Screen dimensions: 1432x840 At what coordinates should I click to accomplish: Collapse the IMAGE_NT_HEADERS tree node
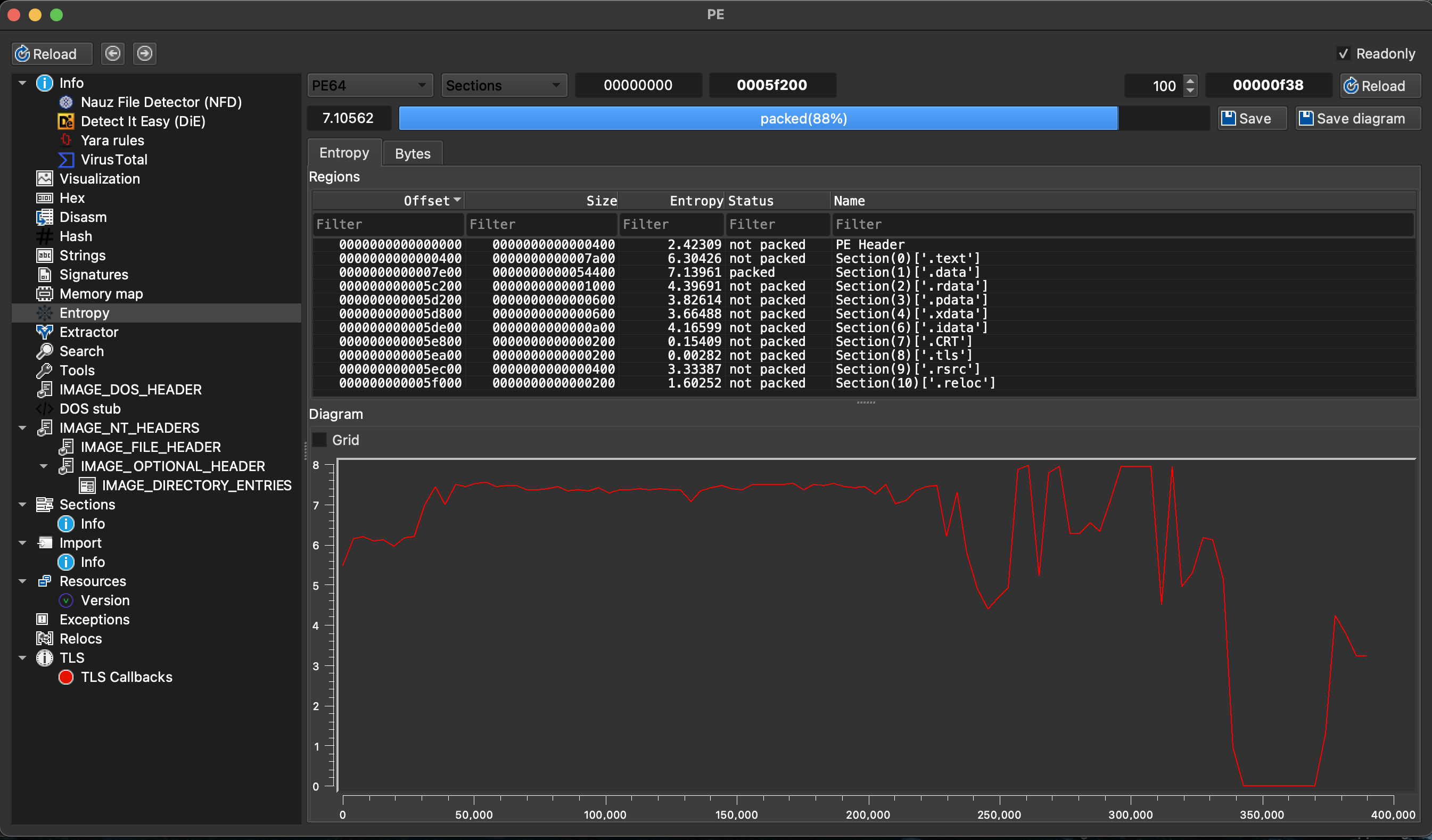pos(22,428)
